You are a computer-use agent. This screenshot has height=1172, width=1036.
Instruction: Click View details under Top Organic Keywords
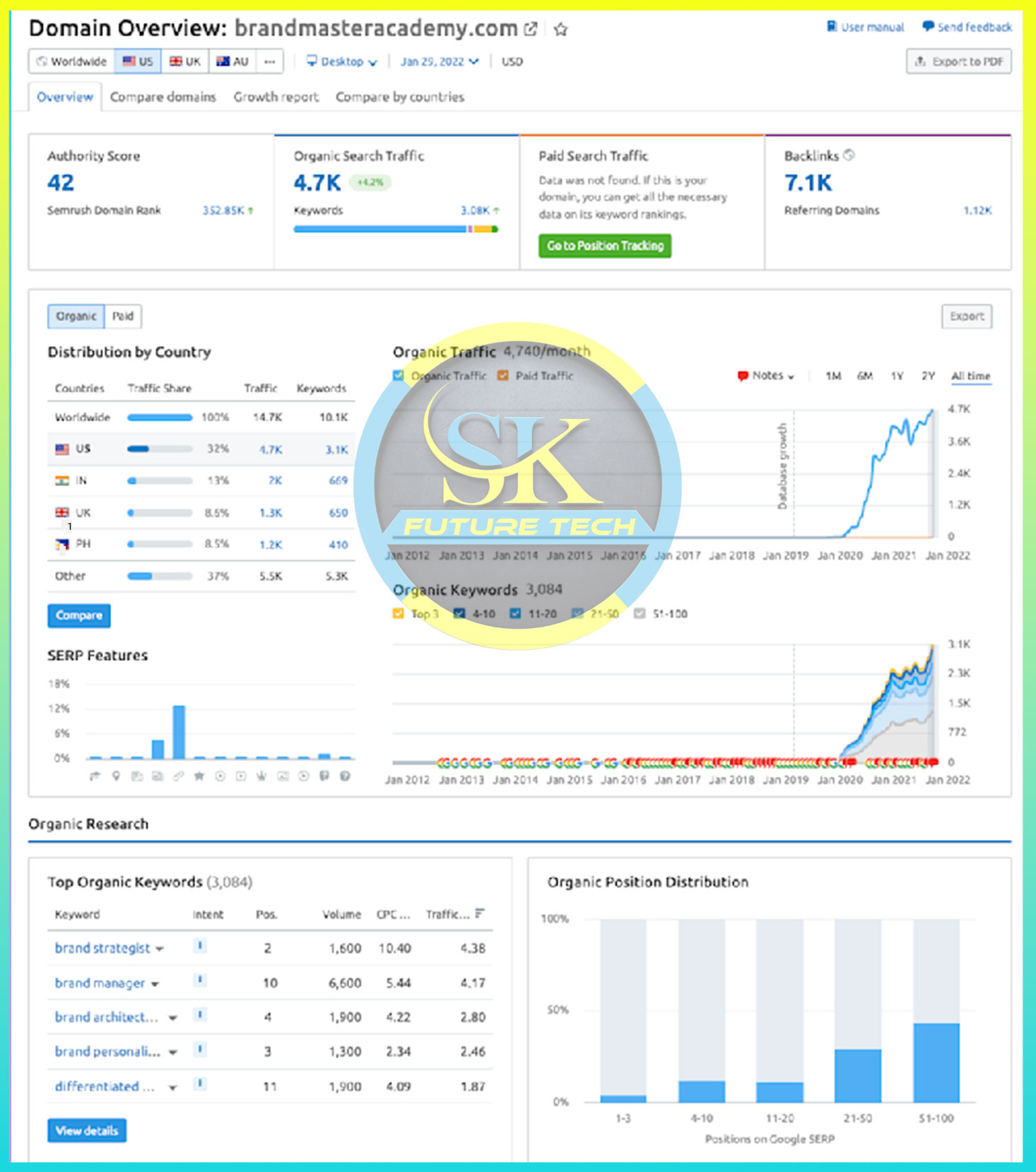(87, 1130)
